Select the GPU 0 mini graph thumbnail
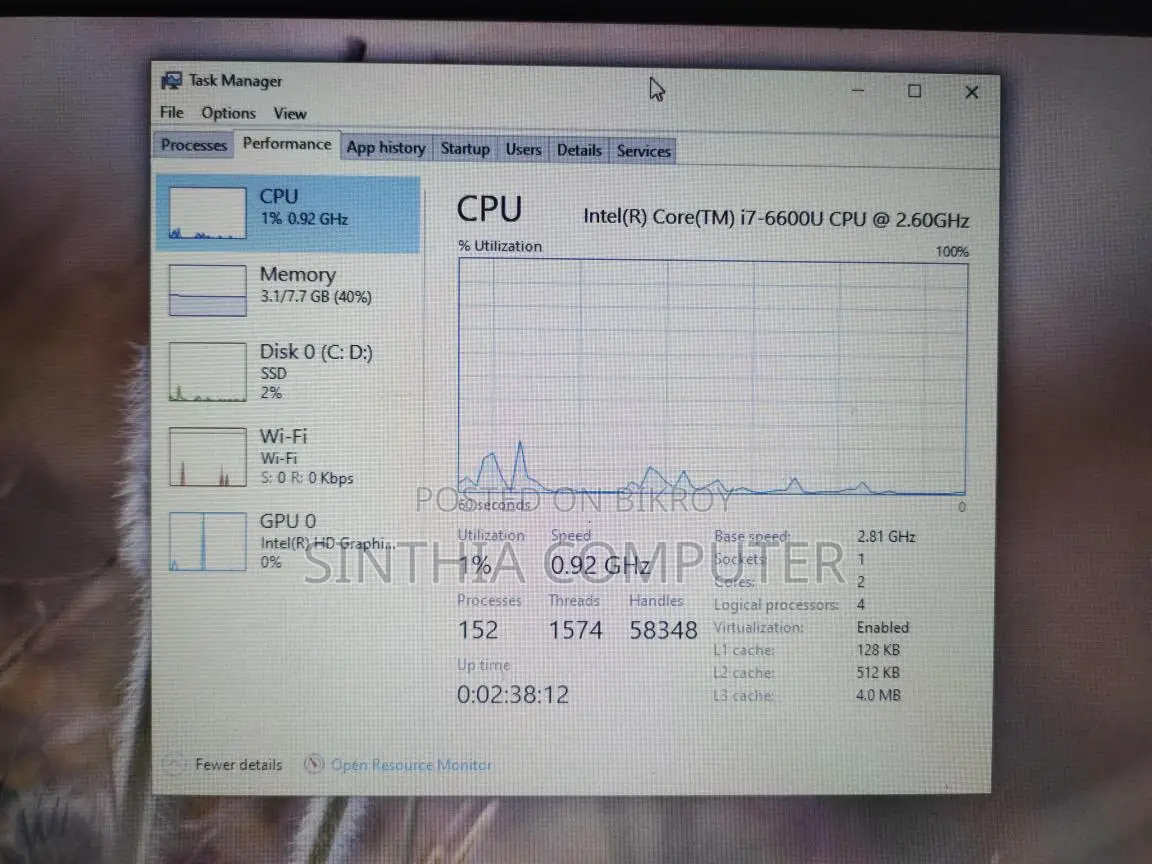Screen dimensions: 1152x864 [x=207, y=542]
